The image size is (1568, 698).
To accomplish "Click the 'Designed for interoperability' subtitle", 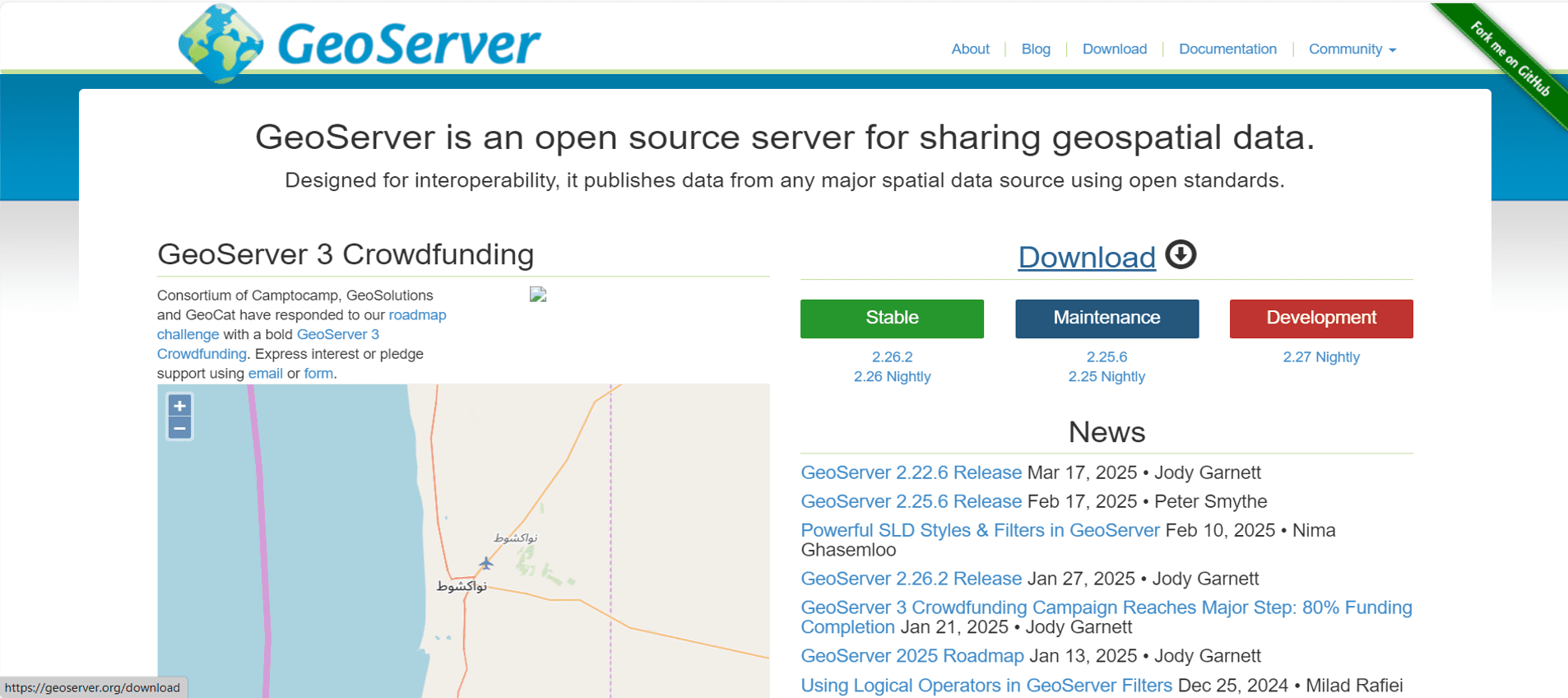I will pyautogui.click(x=785, y=180).
